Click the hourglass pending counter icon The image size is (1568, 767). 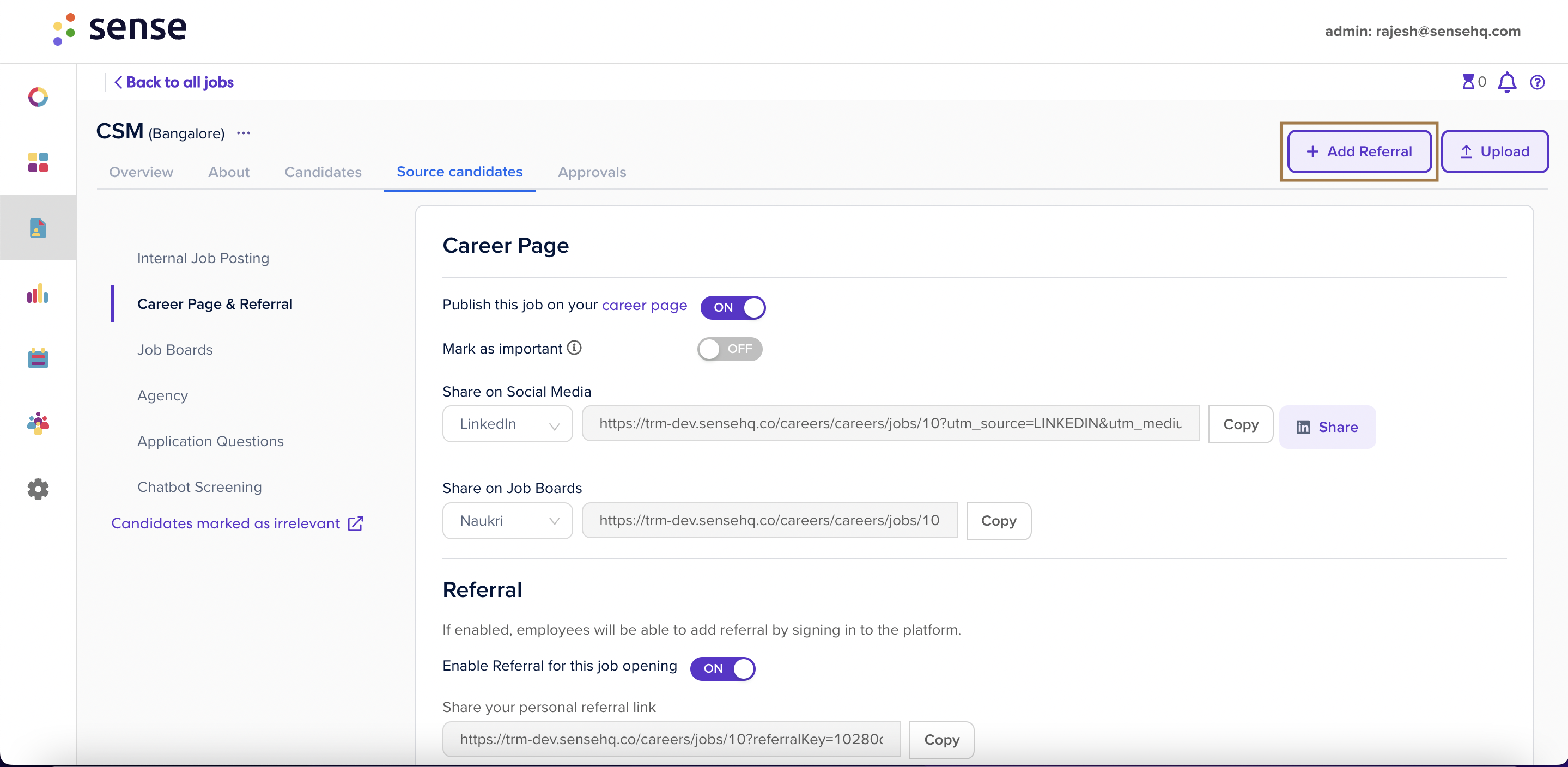(x=1468, y=82)
